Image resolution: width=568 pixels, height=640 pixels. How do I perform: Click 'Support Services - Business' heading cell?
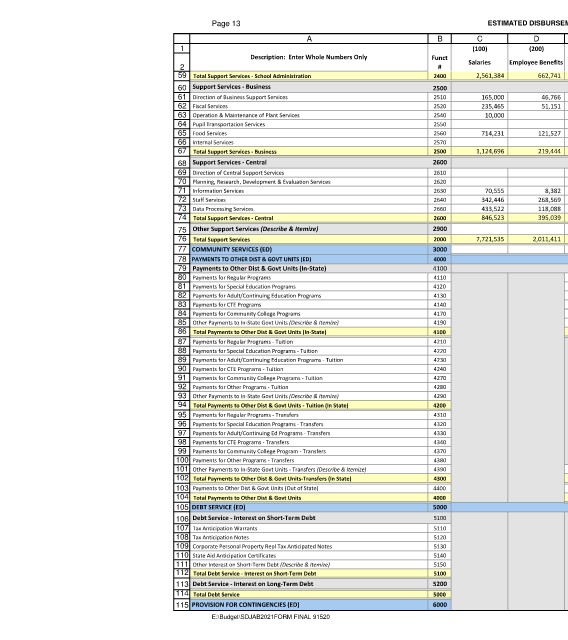(x=309, y=87)
